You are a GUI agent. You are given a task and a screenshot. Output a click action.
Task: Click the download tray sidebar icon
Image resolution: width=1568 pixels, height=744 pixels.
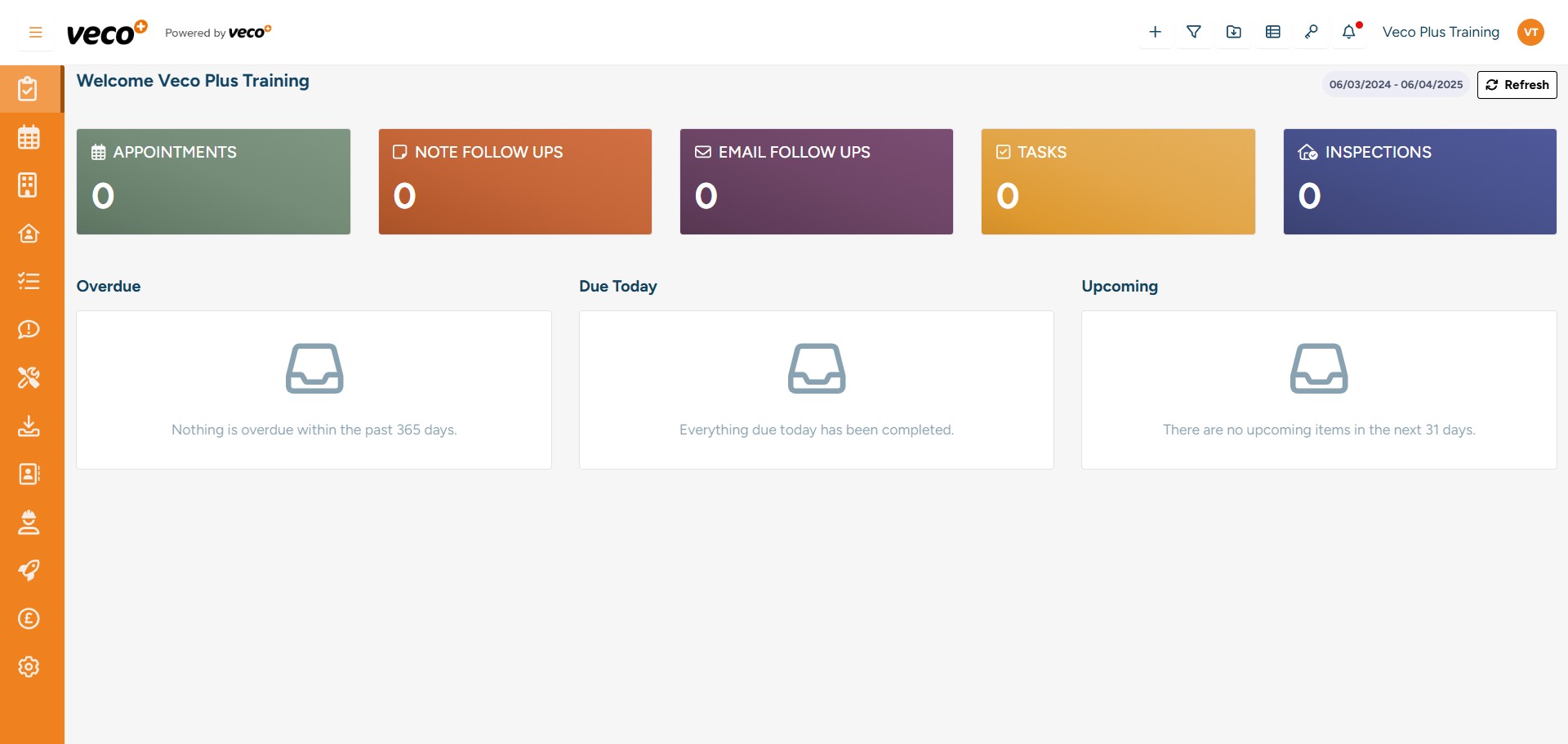point(29,425)
